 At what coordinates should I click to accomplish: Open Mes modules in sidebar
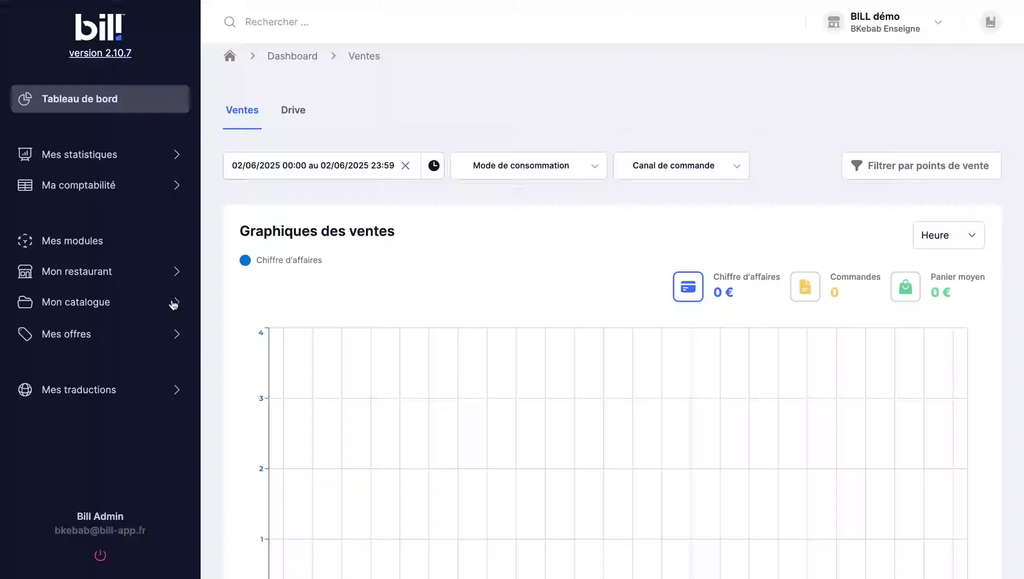coord(72,241)
